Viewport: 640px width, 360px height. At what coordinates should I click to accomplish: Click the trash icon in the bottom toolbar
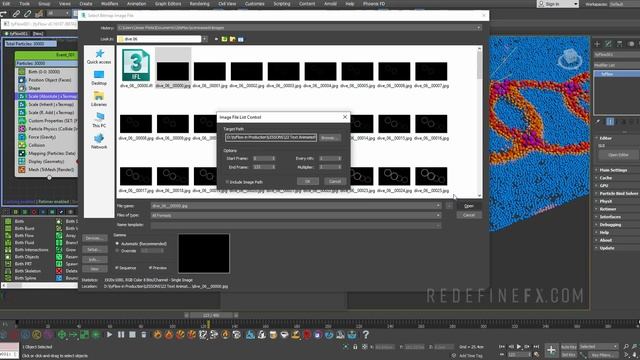(x=144, y=335)
